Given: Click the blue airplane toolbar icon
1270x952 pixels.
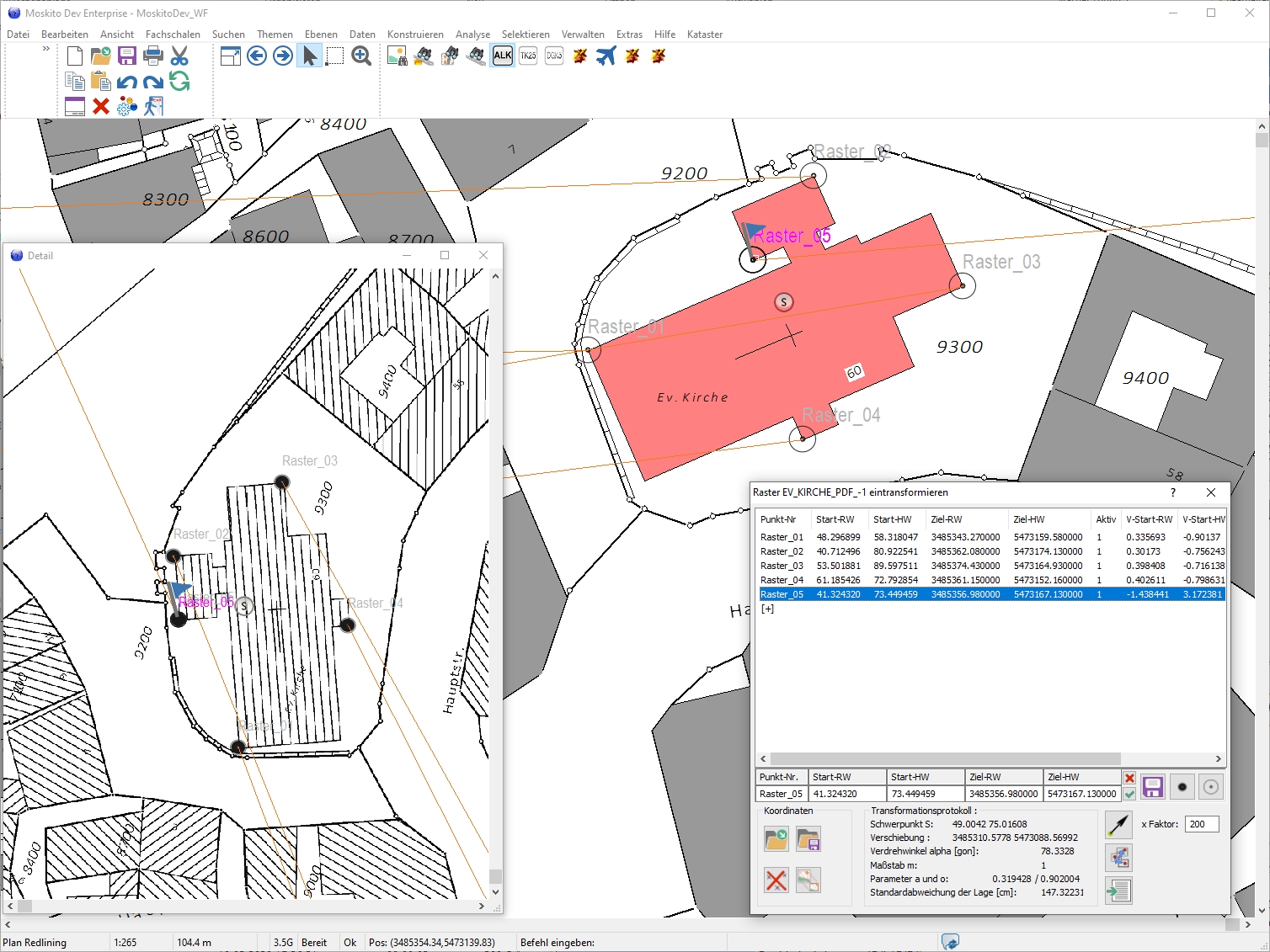Looking at the screenshot, I should (606, 56).
